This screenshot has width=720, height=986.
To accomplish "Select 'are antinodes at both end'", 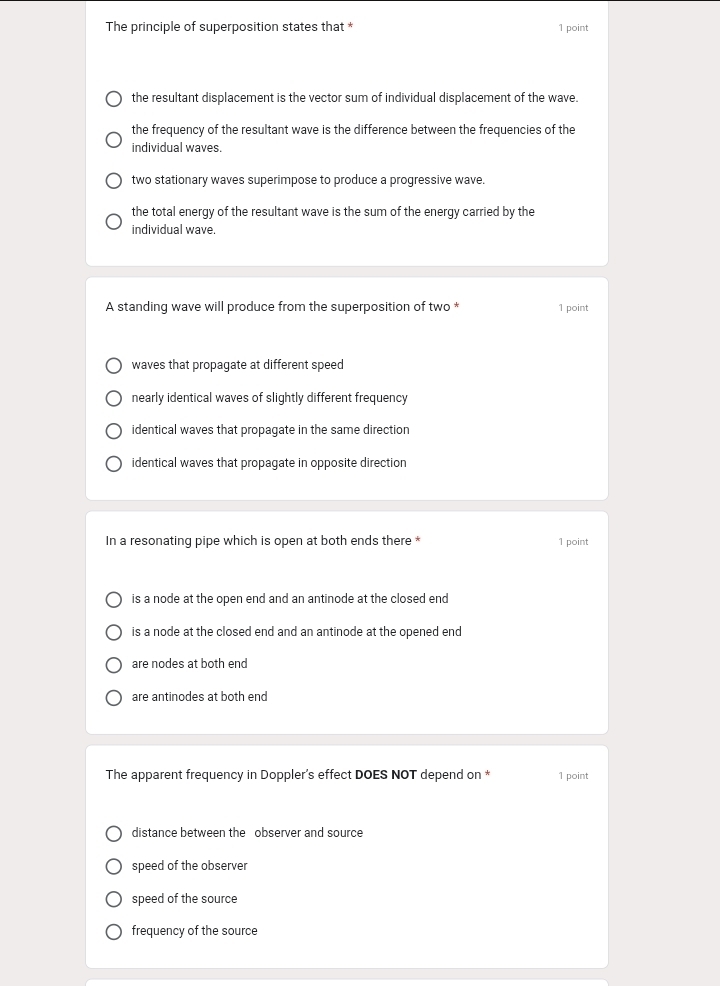I will pos(114,698).
